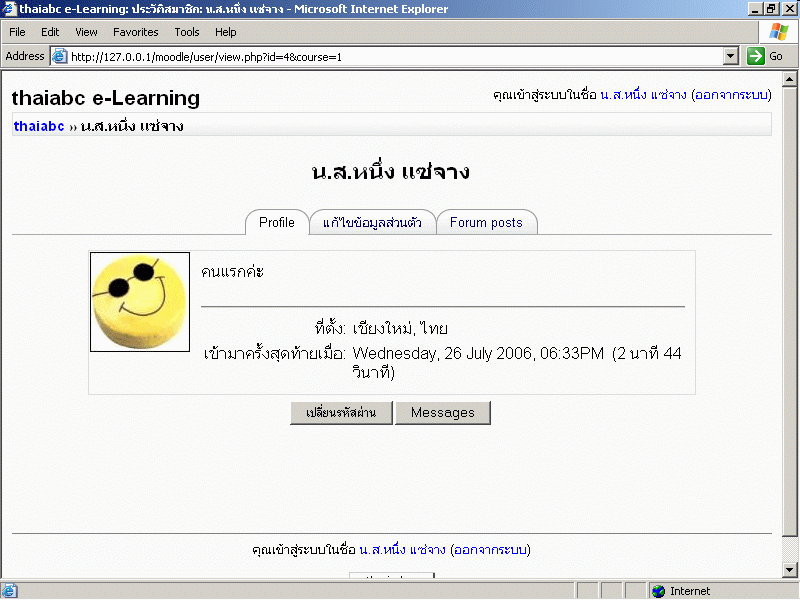Viewport: 800px width, 600px height.
Task: Open the Tools menu
Action: pyautogui.click(x=187, y=32)
